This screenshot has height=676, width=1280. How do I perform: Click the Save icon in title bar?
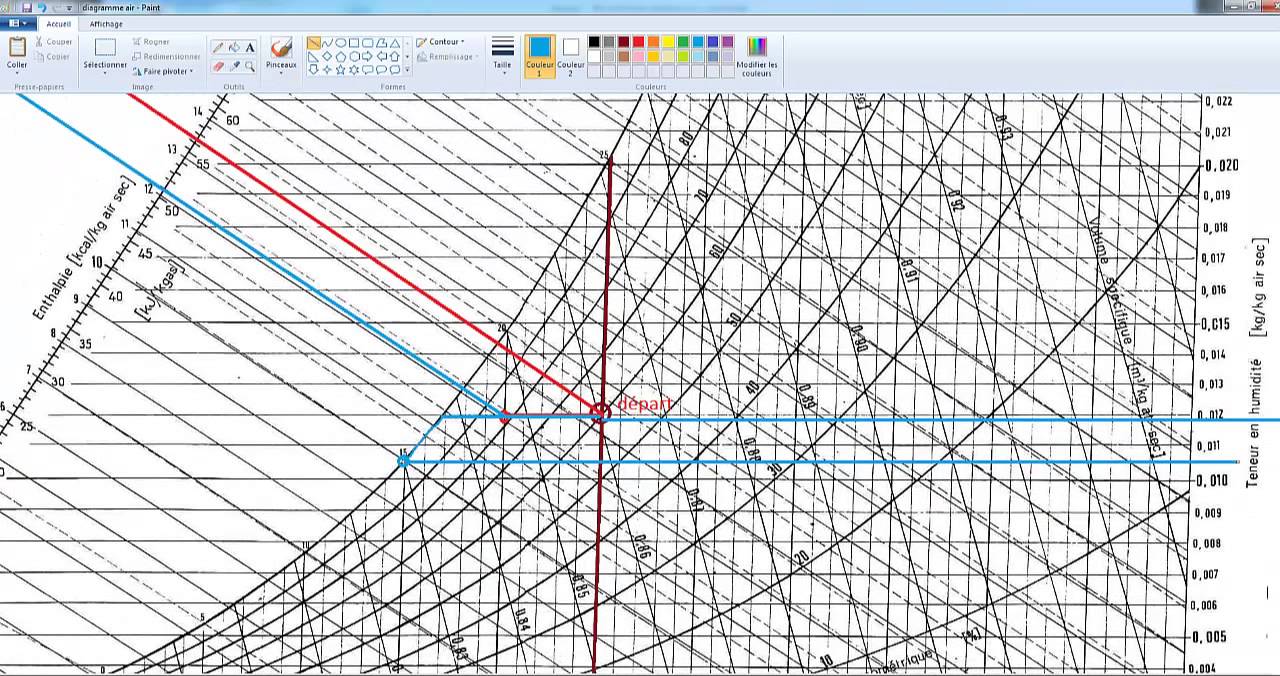[27, 7]
